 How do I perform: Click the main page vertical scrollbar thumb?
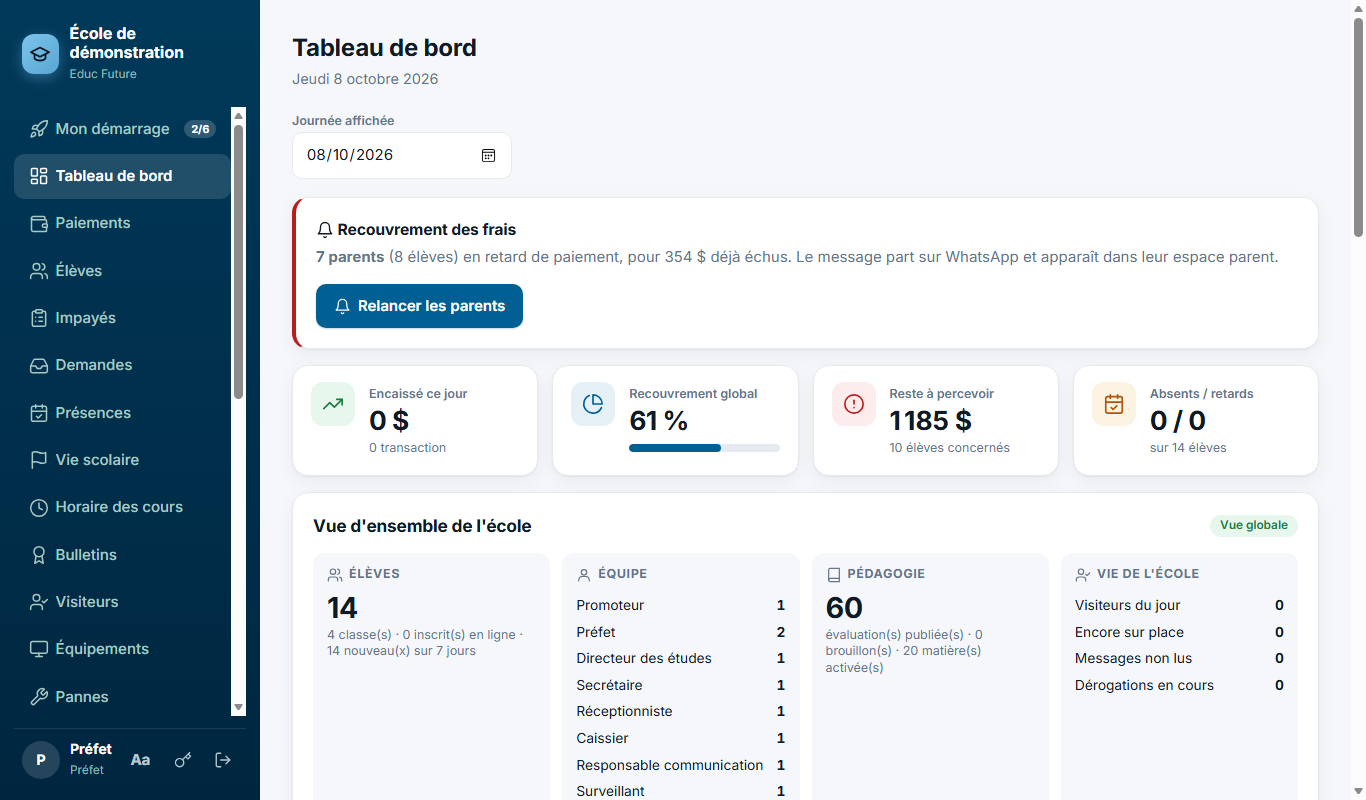[1359, 126]
